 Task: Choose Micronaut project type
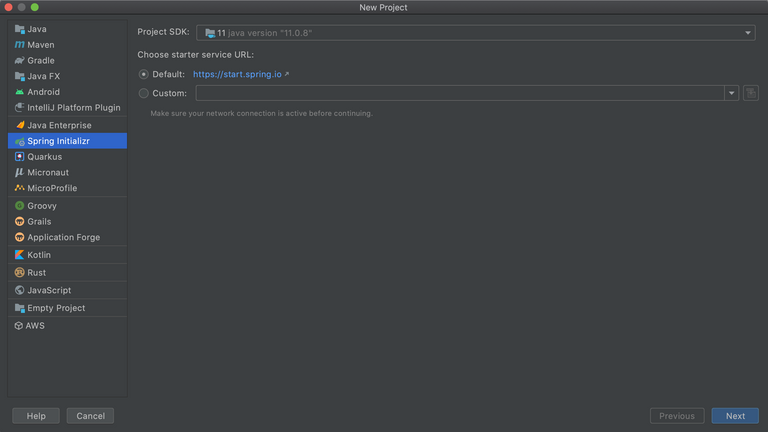point(68,172)
